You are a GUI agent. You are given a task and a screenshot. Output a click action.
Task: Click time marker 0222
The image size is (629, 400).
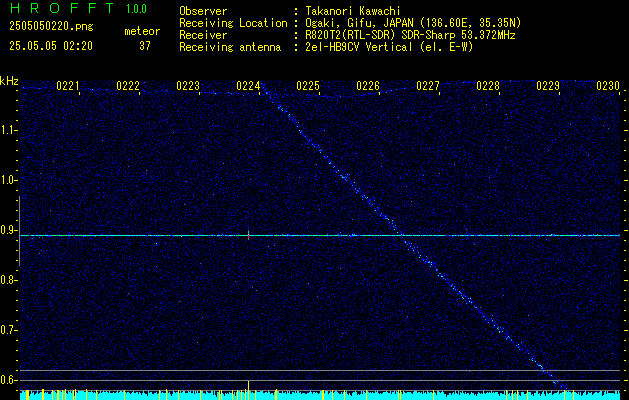pos(128,86)
